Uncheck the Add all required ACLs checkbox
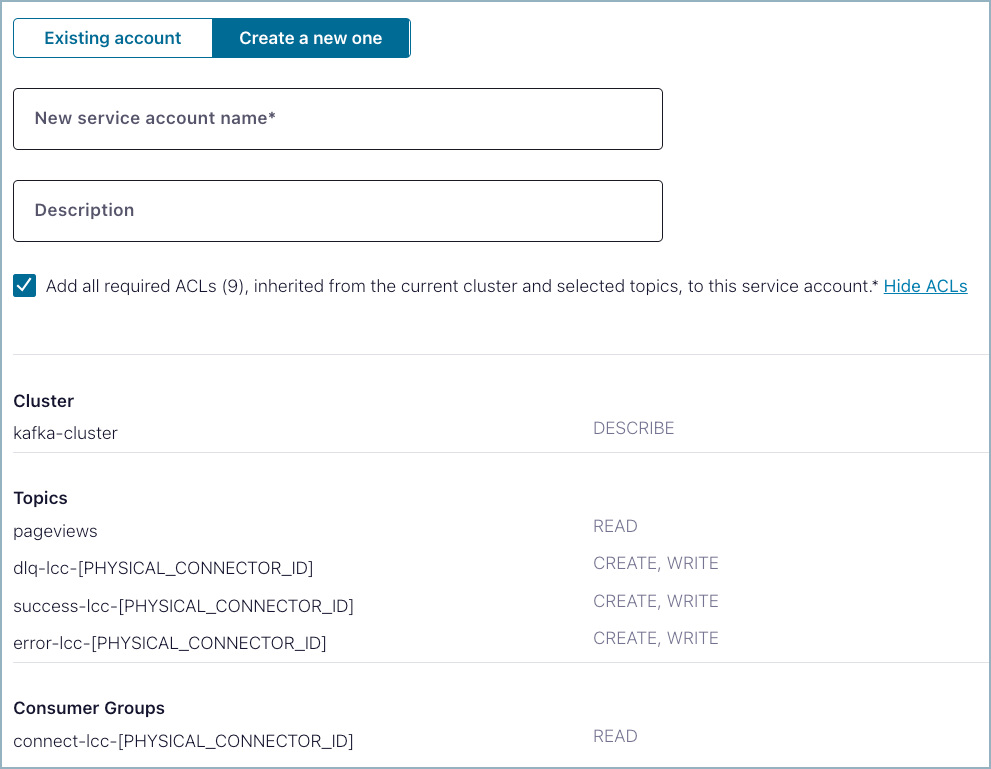Viewport: 991px width, 769px height. [x=24, y=285]
